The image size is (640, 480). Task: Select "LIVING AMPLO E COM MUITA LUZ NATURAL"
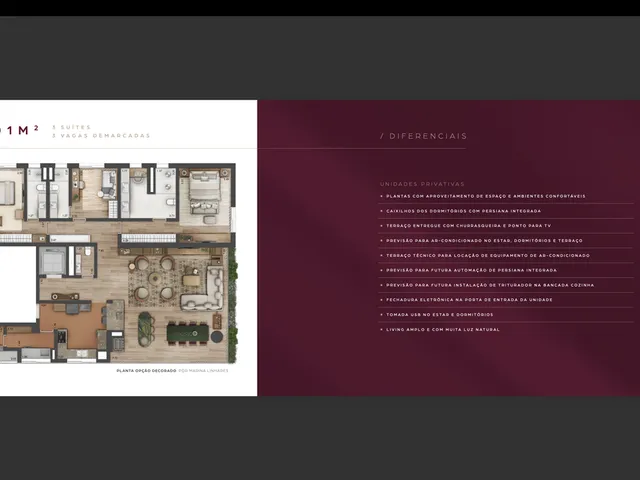click(x=442, y=329)
